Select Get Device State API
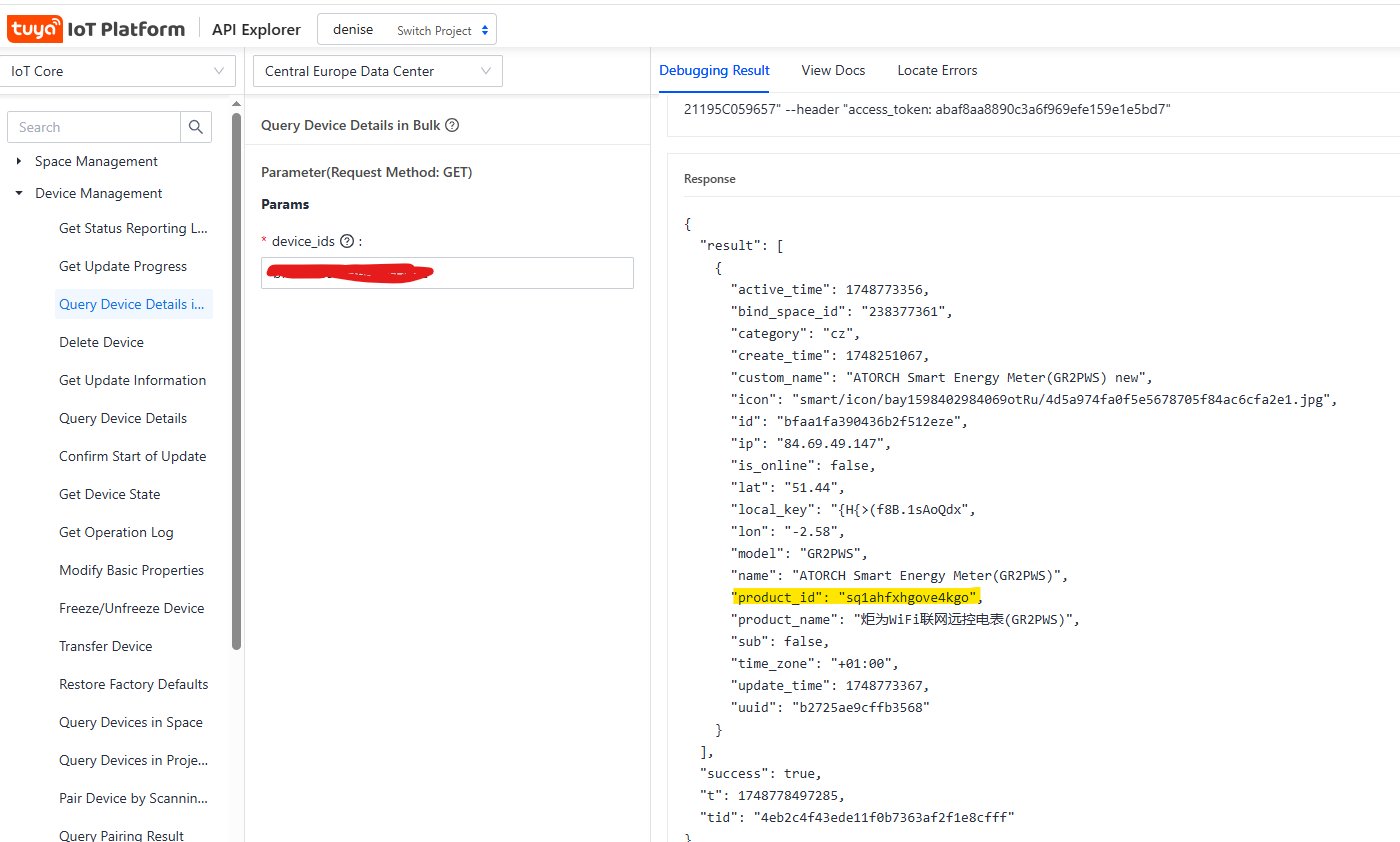1400x842 pixels. click(109, 494)
